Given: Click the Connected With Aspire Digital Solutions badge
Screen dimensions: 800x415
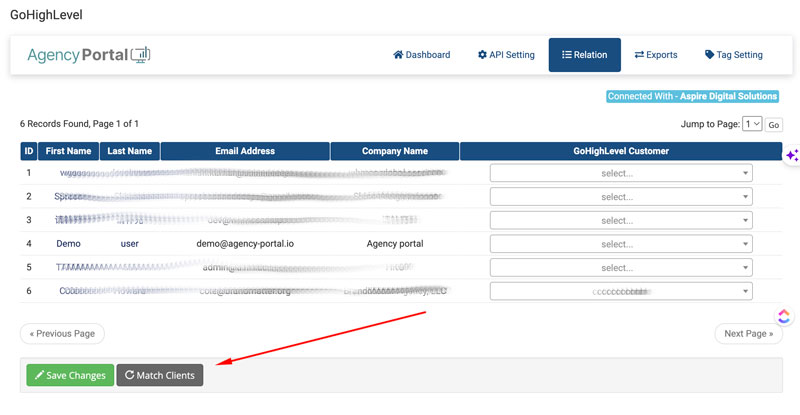Looking at the screenshot, I should (x=692, y=96).
